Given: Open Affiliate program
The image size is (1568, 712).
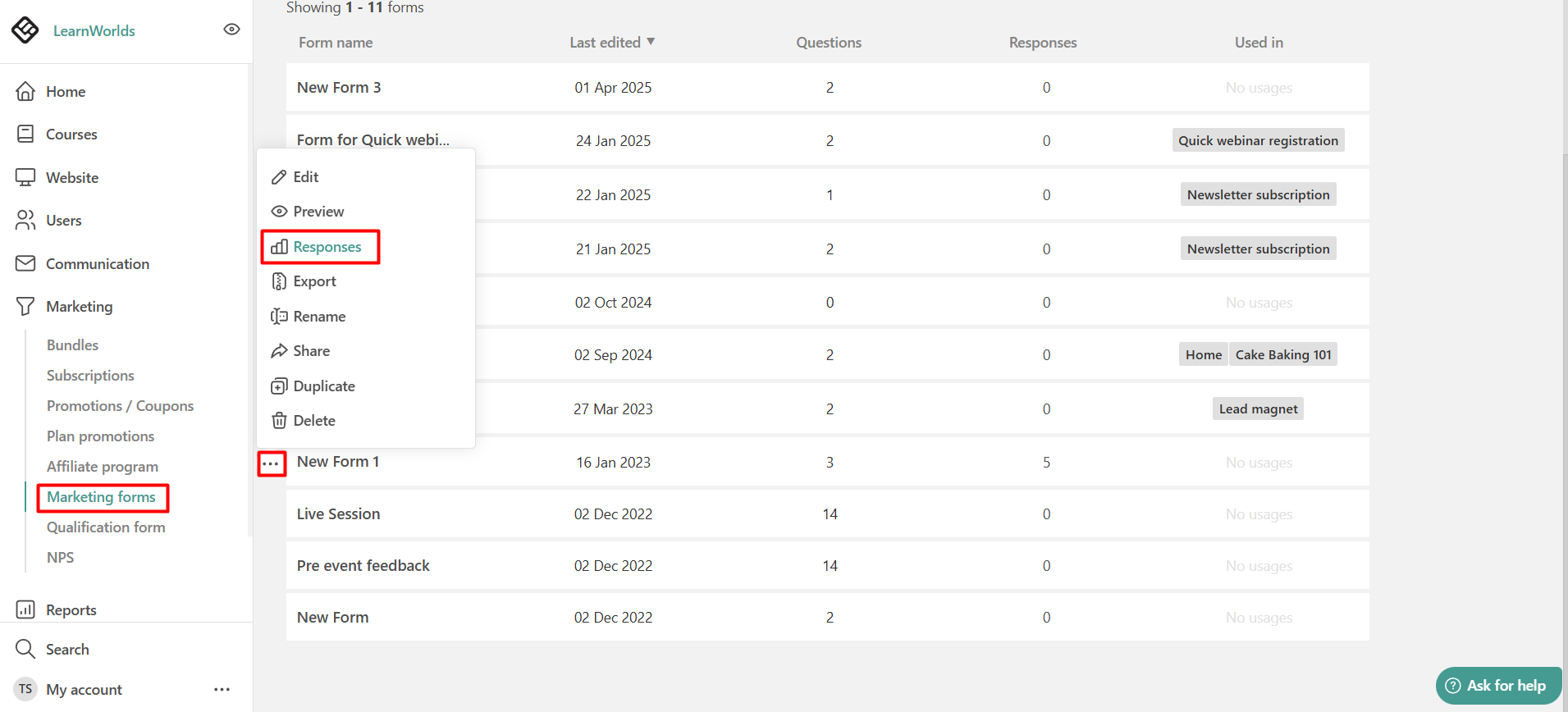Looking at the screenshot, I should (x=103, y=467).
